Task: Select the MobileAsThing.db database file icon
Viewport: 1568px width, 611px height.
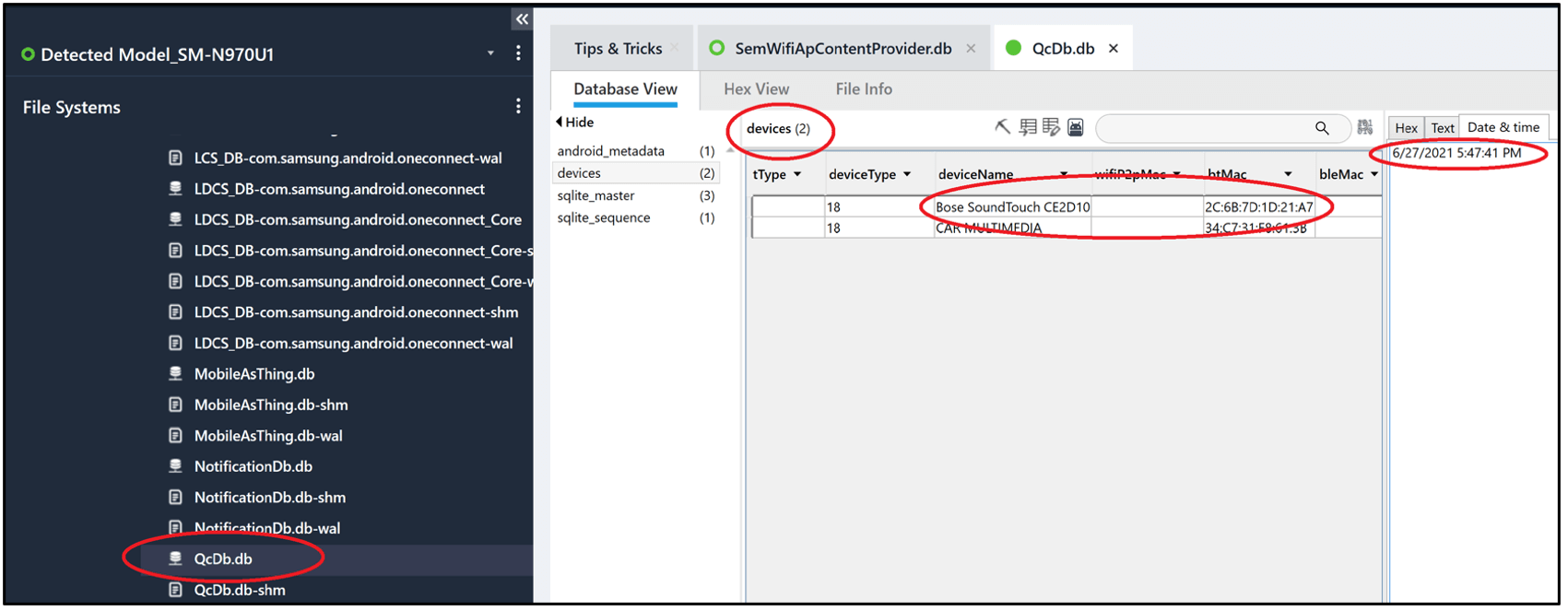Action: coord(175,374)
